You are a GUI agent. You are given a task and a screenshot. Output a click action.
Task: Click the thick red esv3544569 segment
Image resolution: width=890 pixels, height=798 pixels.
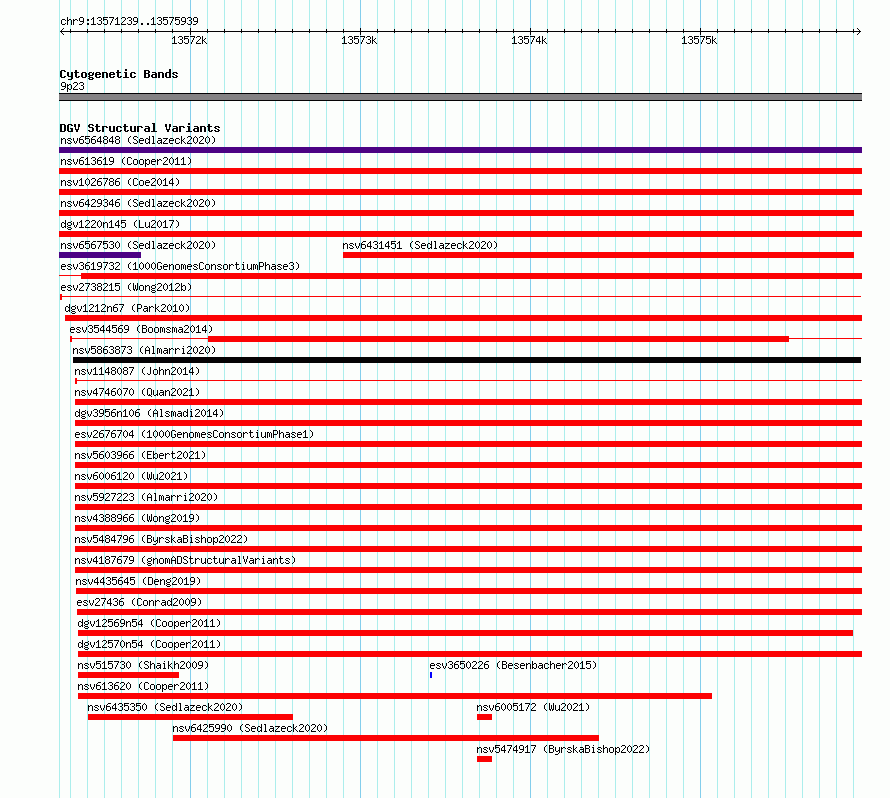click(498, 339)
